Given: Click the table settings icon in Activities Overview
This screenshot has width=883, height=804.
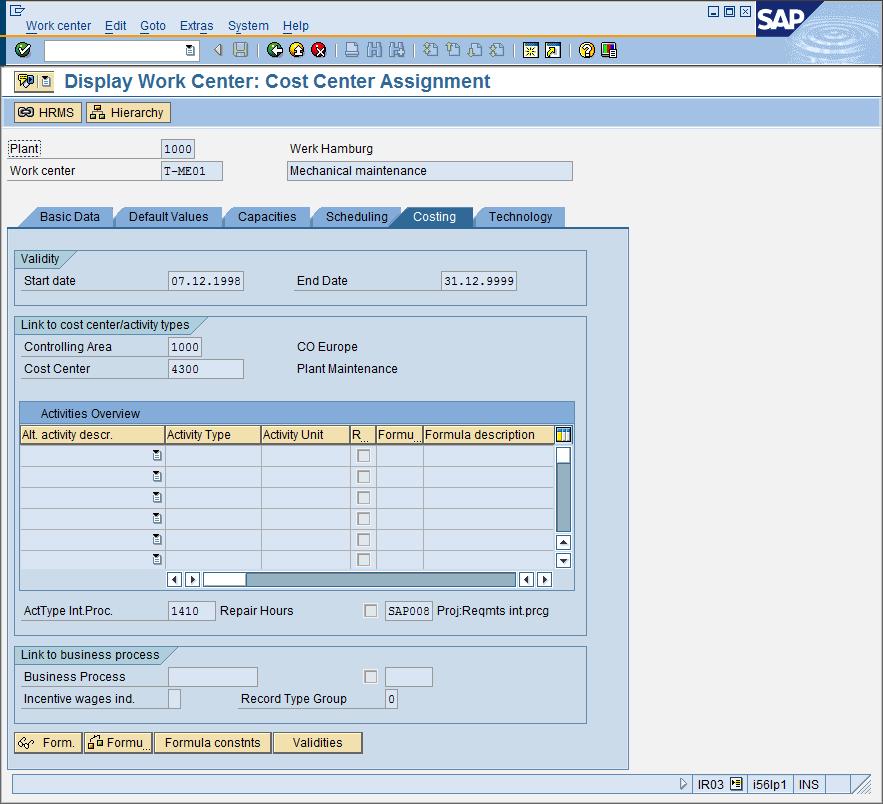Looking at the screenshot, I should 563,435.
